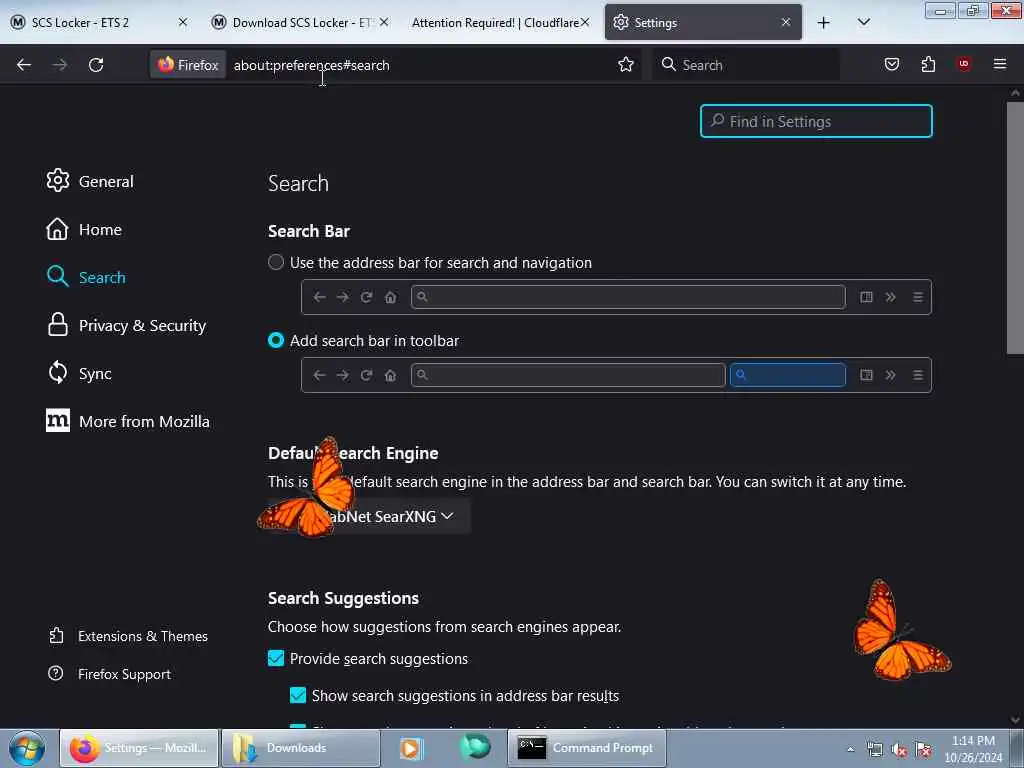Viewport: 1024px width, 768px height.
Task: Click the question mark icon beside Firefox Support
Action: point(56,673)
